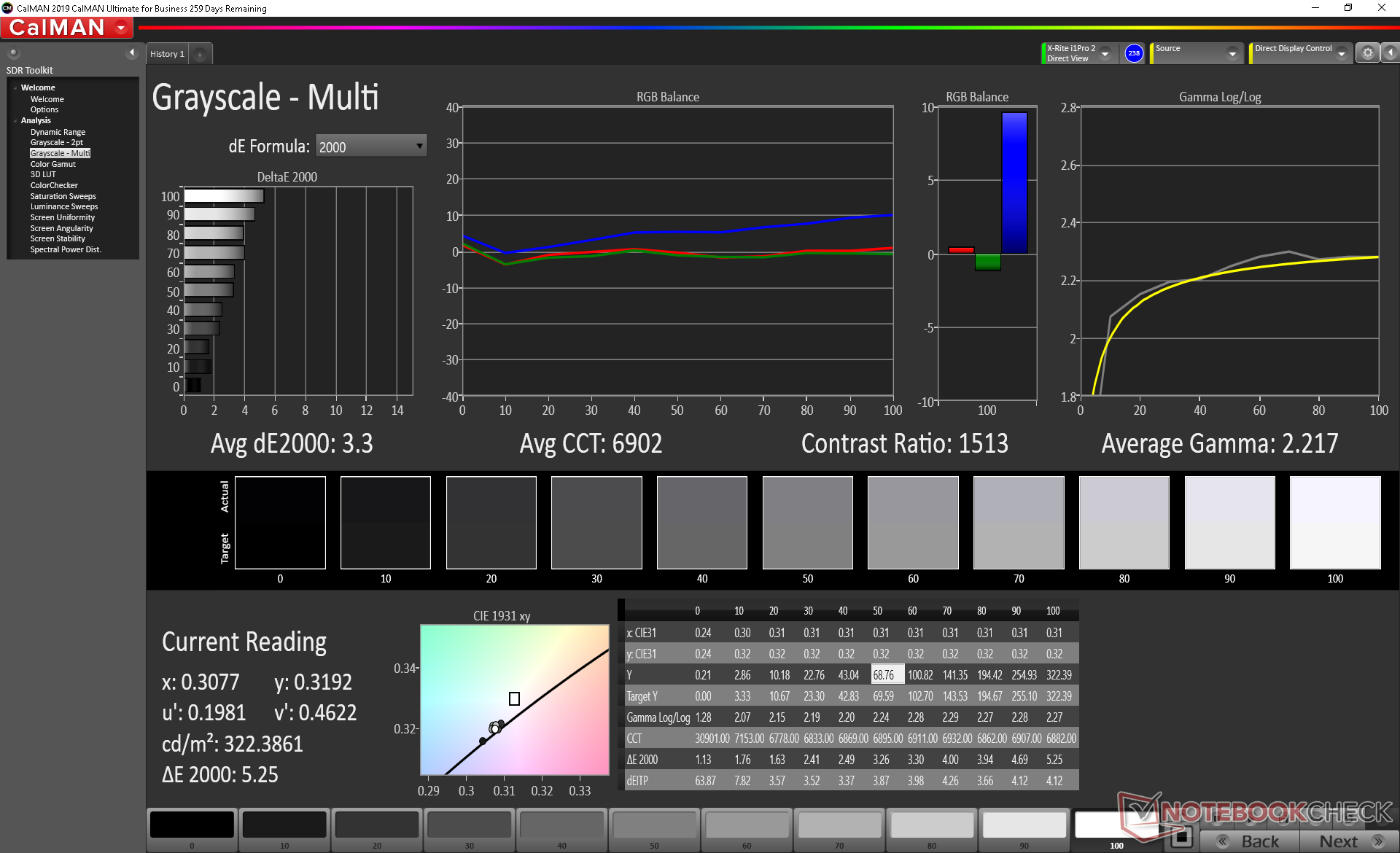Click the Back navigation button
Image resolution: width=1400 pixels, height=853 pixels.
click(1249, 841)
